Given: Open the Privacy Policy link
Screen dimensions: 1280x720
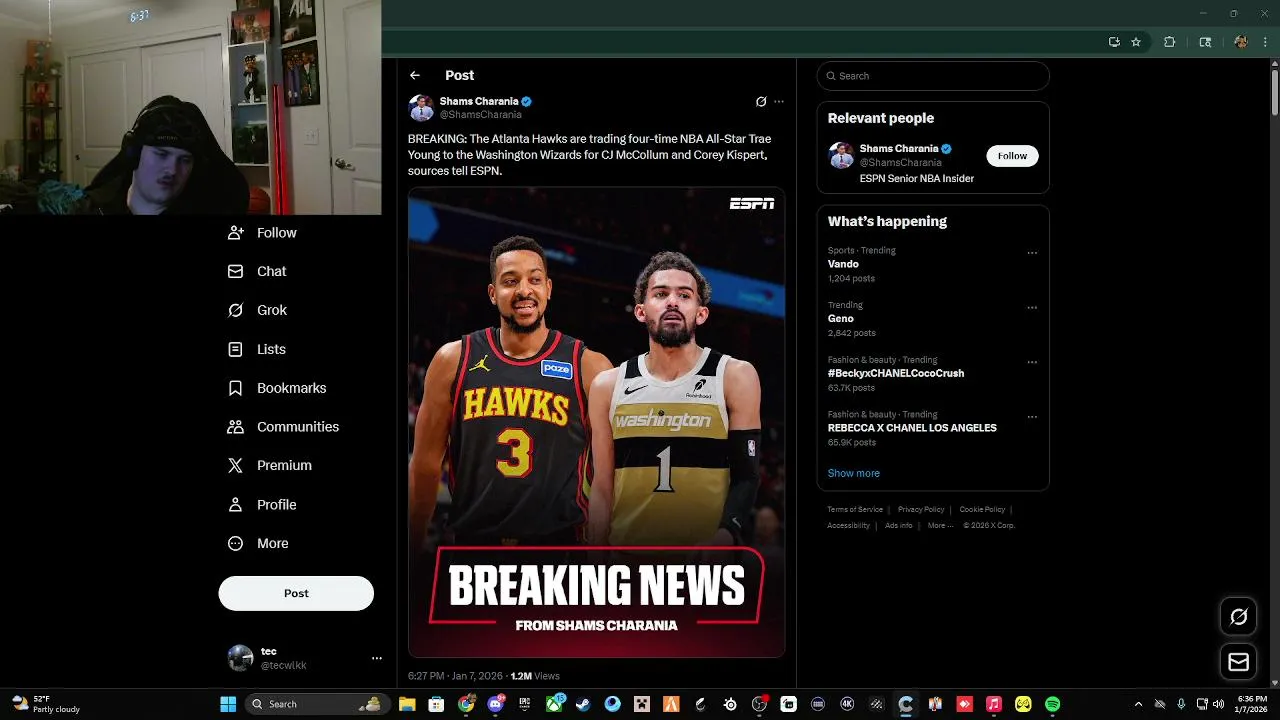Looking at the screenshot, I should coord(921,510).
